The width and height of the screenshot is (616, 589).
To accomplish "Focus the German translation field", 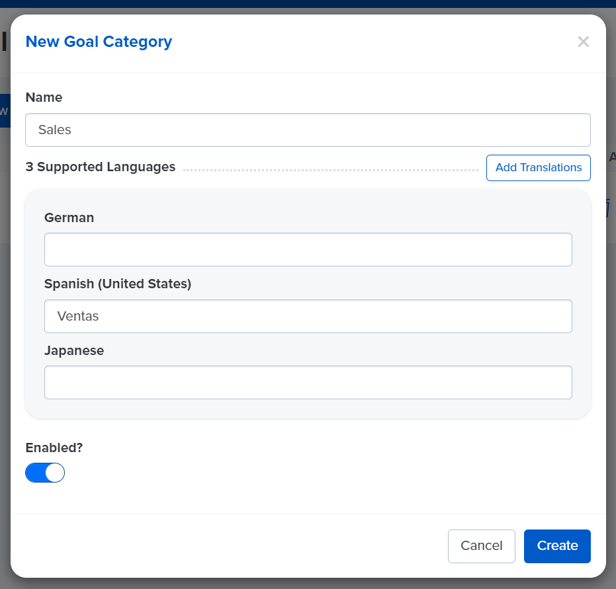I will click(x=308, y=250).
